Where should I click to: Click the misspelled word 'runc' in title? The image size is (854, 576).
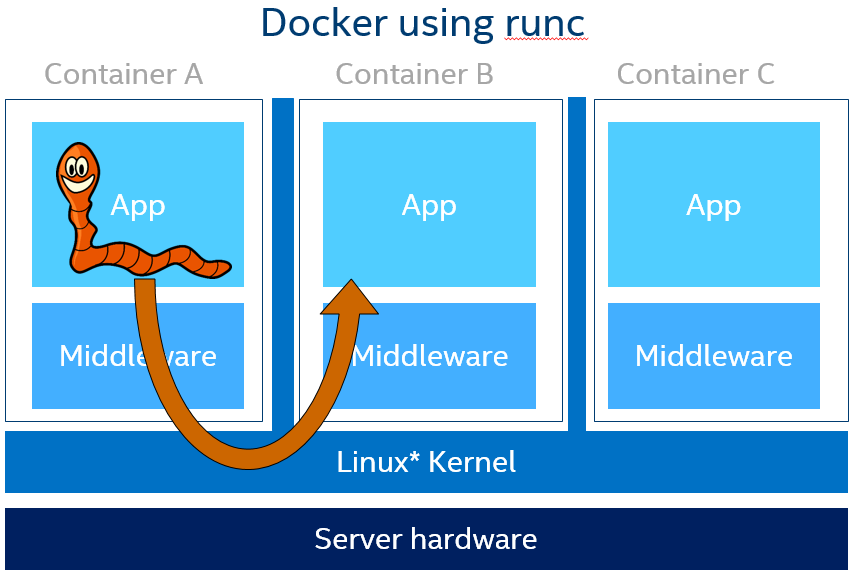coord(544,23)
